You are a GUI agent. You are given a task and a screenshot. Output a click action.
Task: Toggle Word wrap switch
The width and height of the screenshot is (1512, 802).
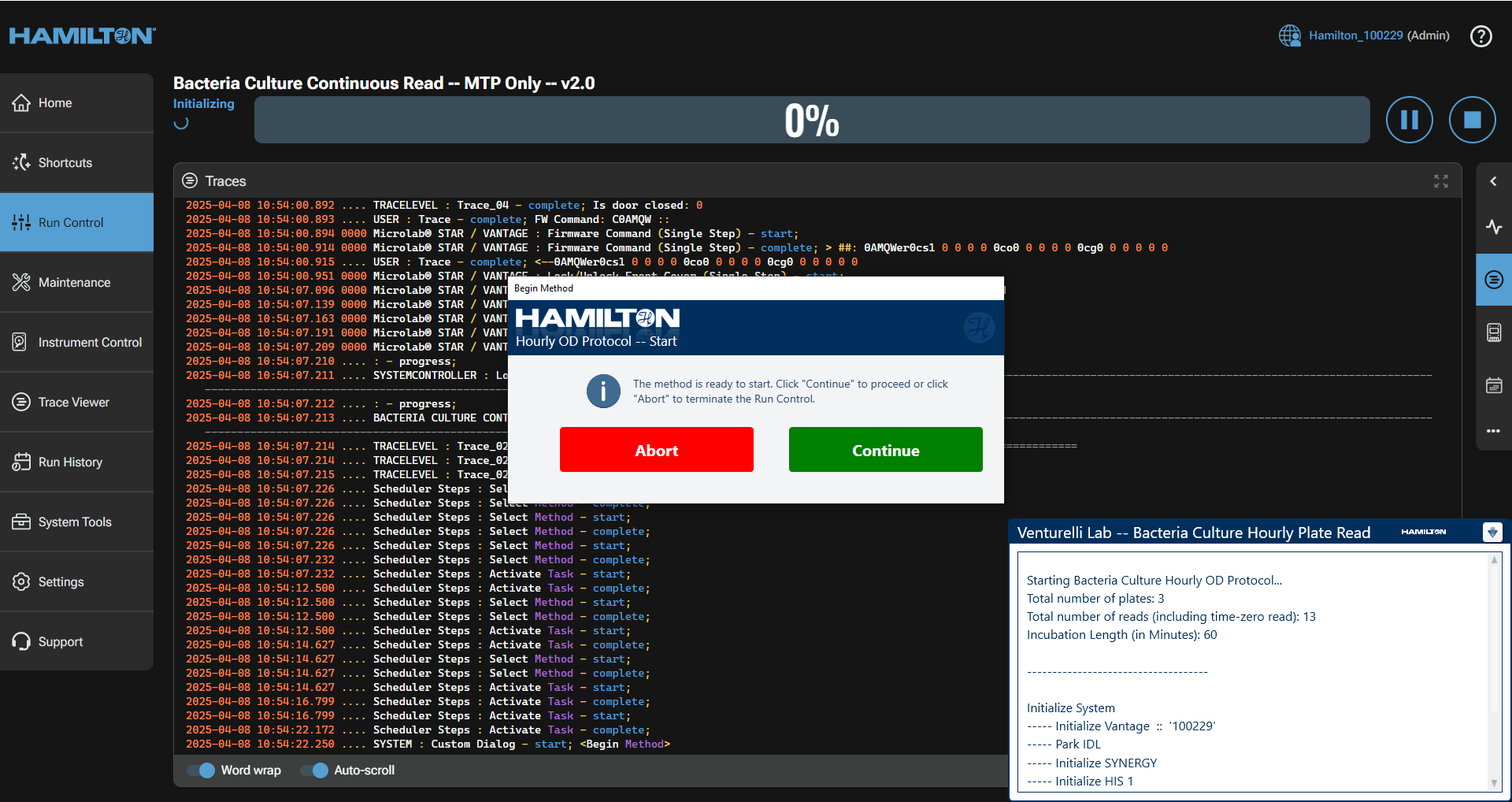click(202, 770)
